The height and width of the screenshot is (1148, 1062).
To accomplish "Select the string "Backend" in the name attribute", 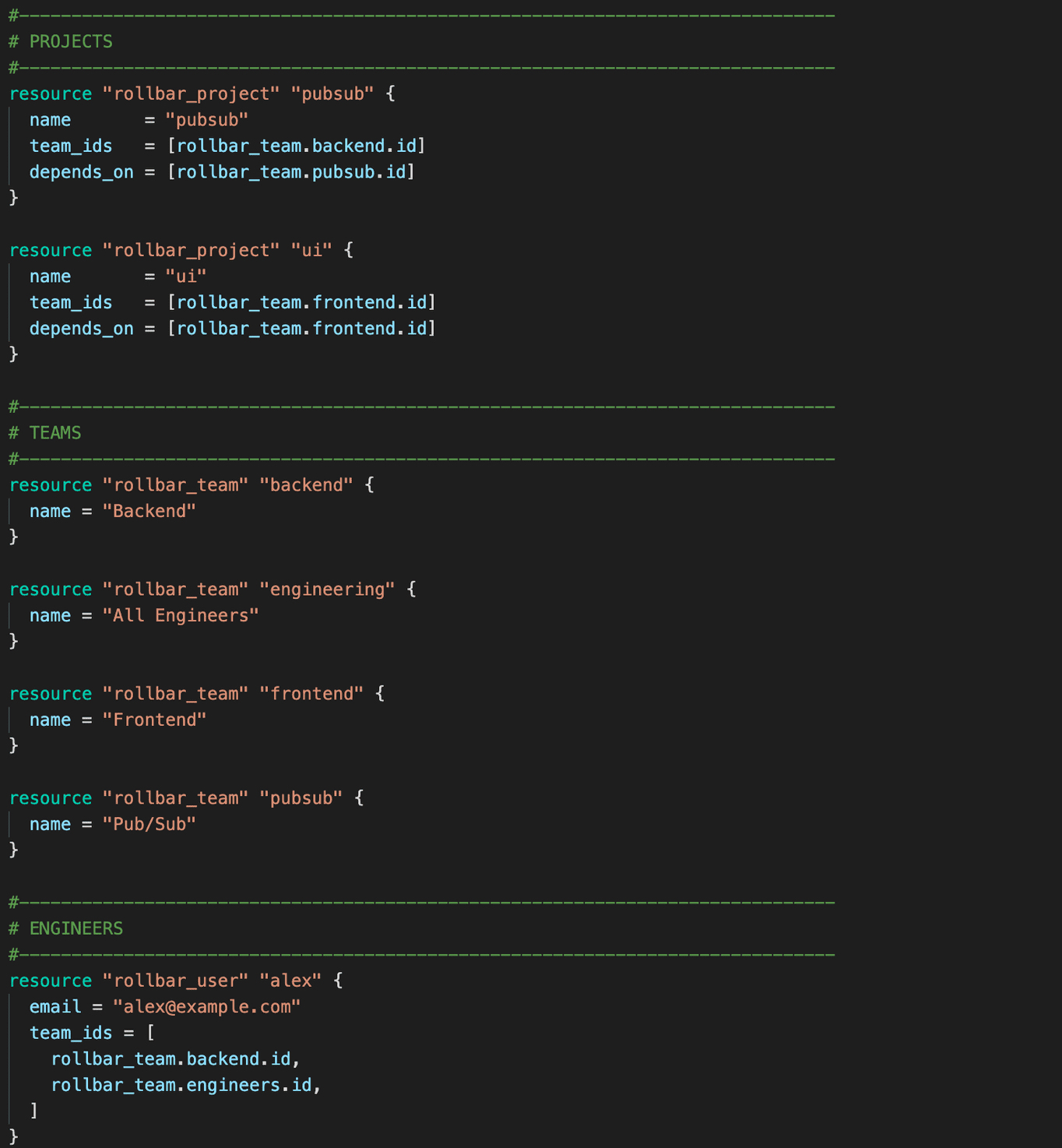I will pos(149,511).
